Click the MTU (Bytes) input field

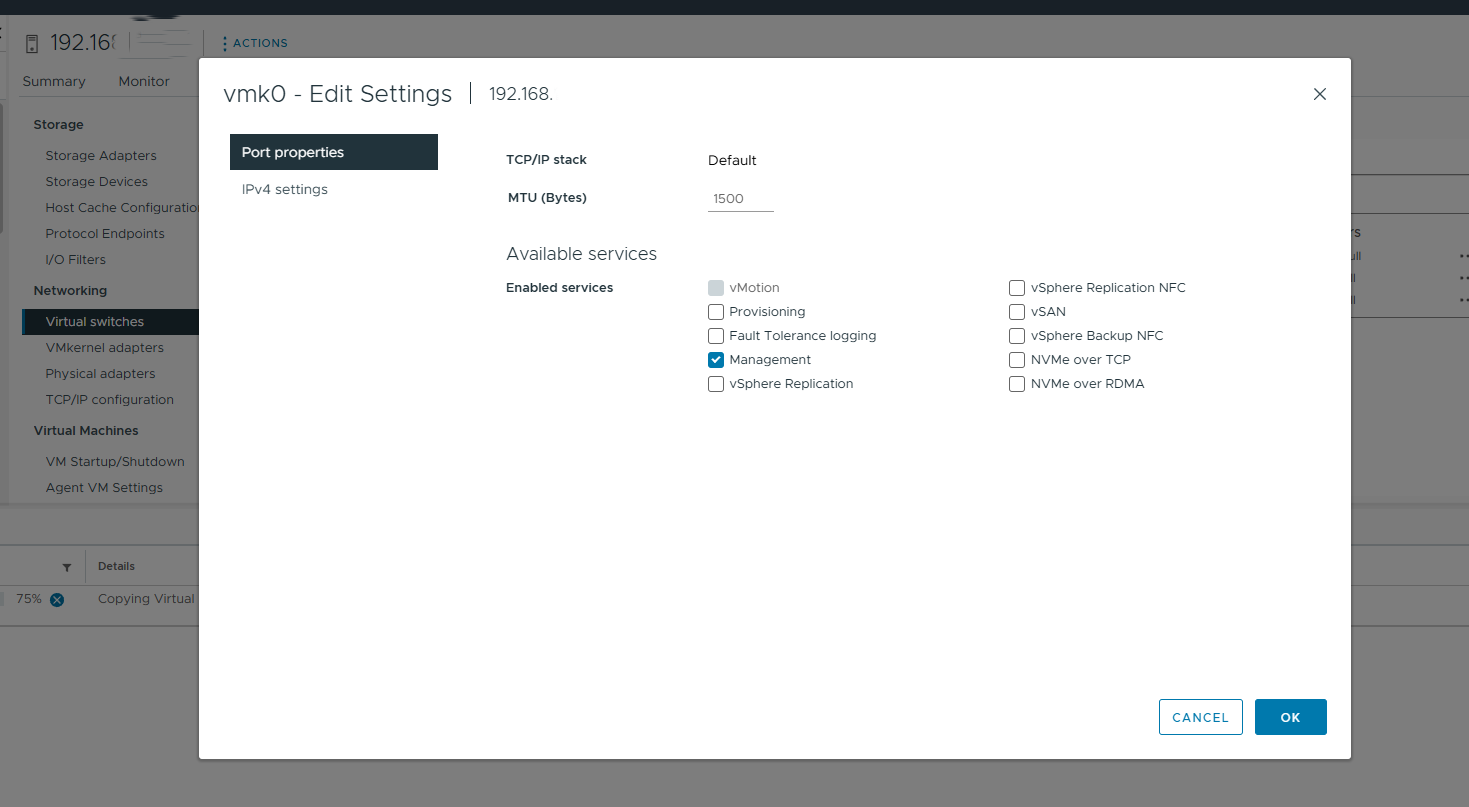point(740,199)
